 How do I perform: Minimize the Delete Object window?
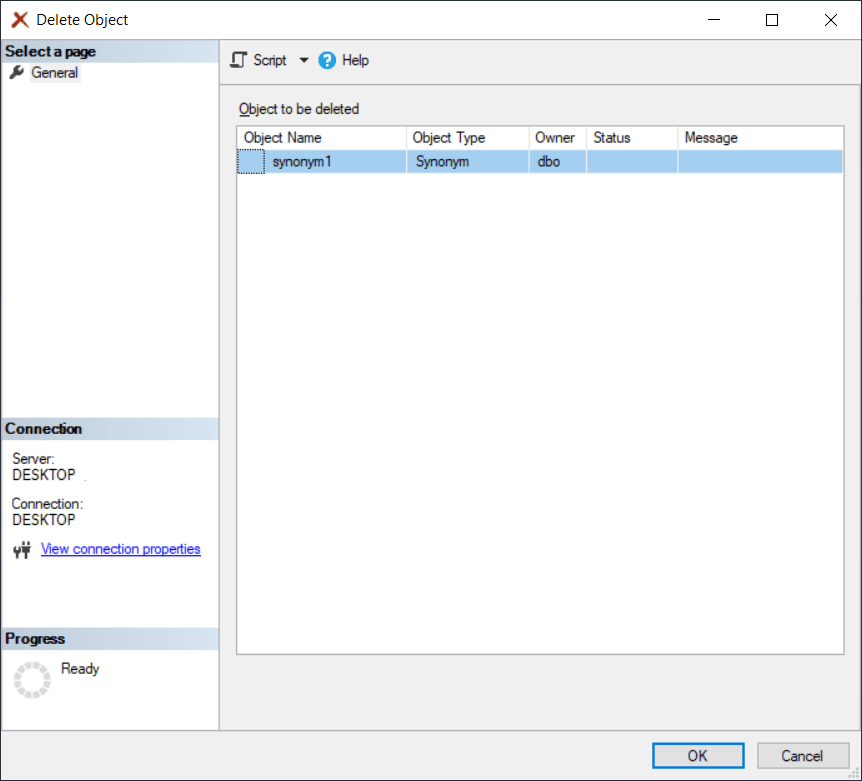tap(714, 20)
